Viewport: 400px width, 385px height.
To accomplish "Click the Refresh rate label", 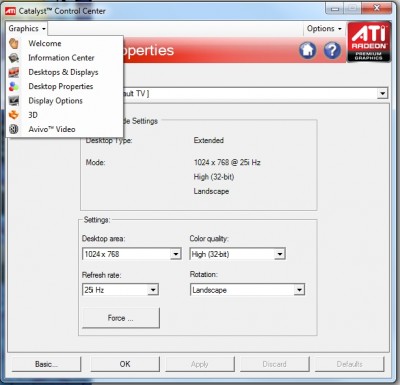I will 102,275.
